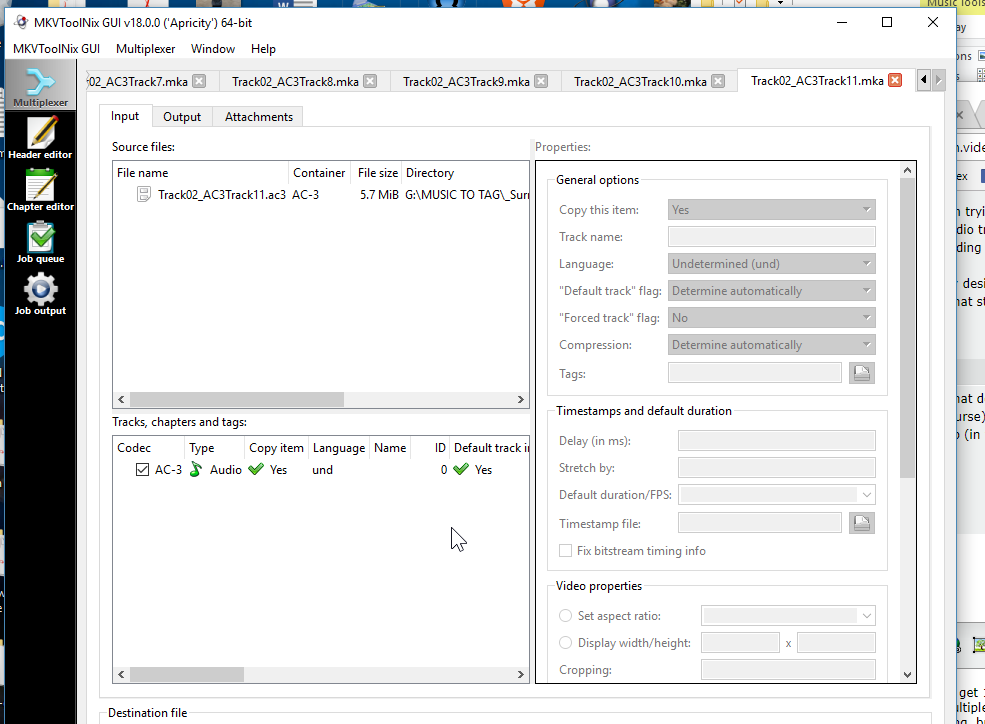Open the Multiplexer menu
The height and width of the screenshot is (724, 985).
(145, 49)
